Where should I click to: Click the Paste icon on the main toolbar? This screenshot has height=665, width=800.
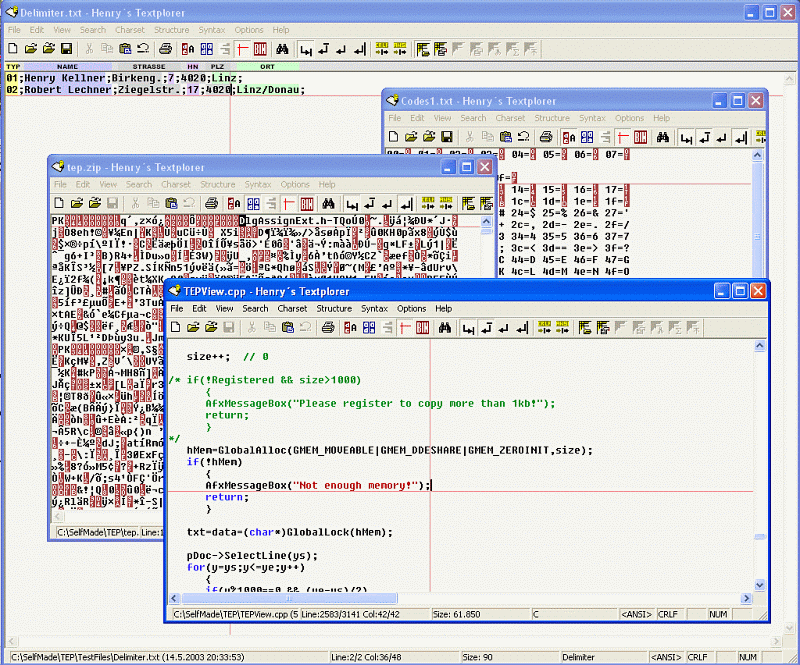[x=125, y=47]
